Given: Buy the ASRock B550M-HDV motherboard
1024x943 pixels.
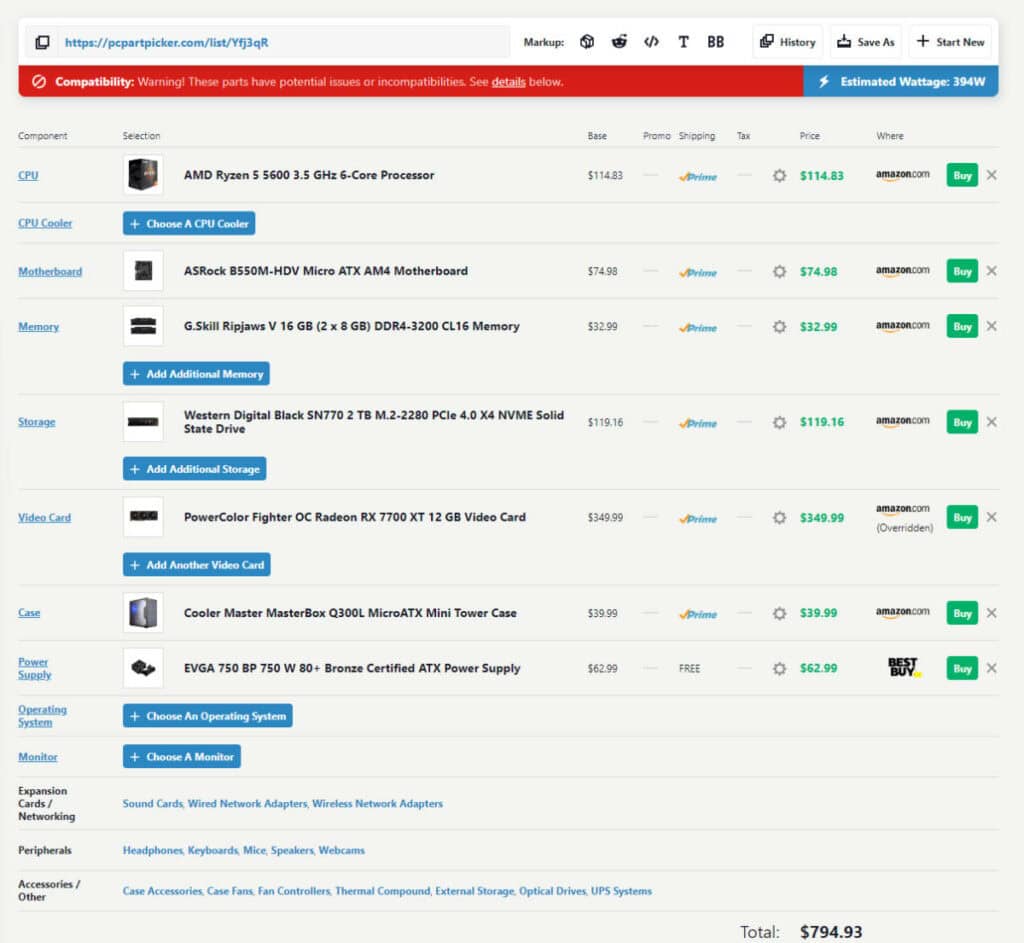Looking at the screenshot, I should pyautogui.click(x=962, y=270).
